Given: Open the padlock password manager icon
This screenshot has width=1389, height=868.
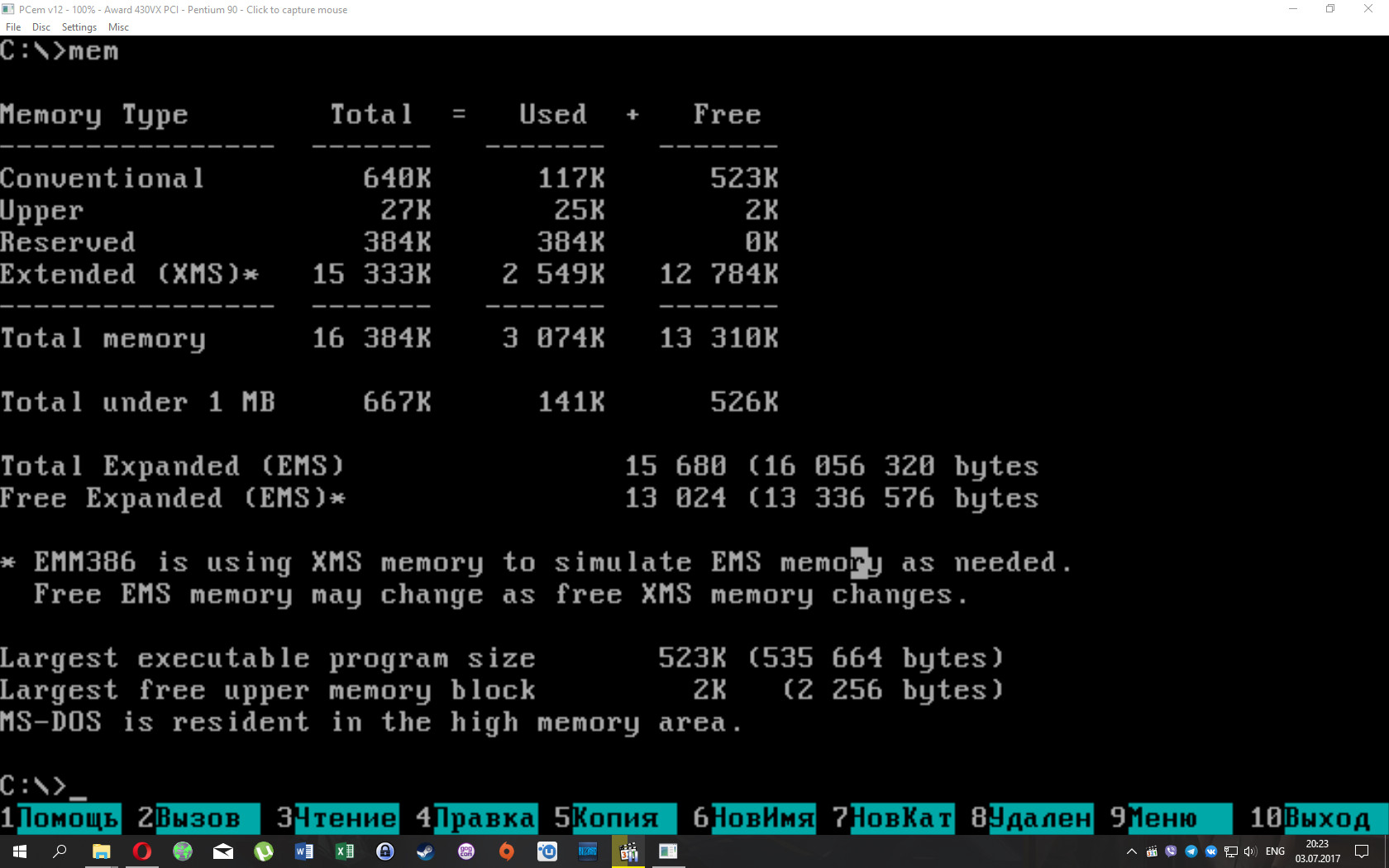Looking at the screenshot, I should [x=384, y=851].
